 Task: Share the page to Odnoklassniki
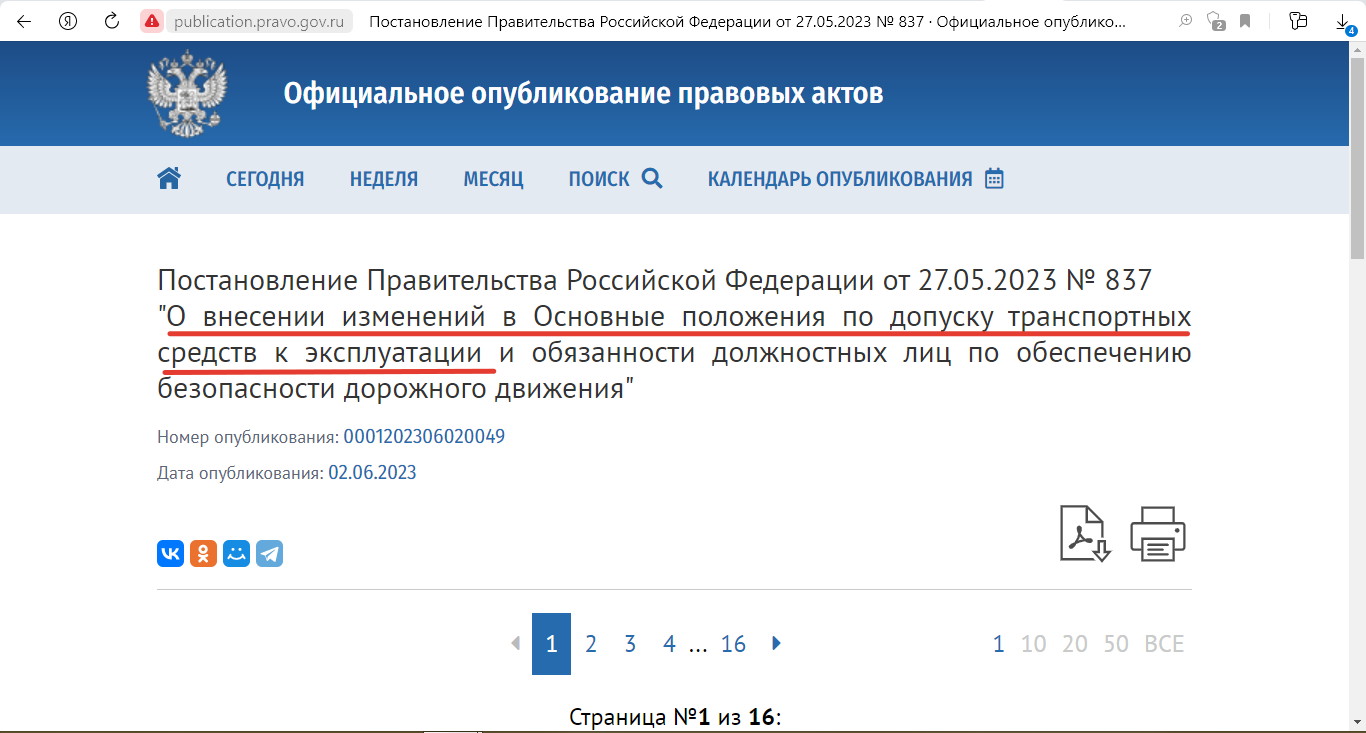click(x=203, y=553)
